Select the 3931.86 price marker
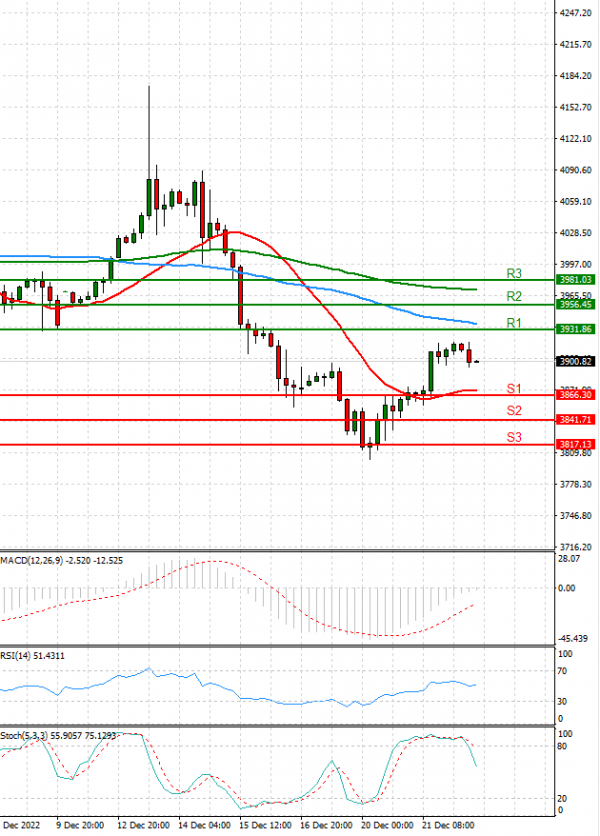The width and height of the screenshot is (600, 836). [x=575, y=329]
